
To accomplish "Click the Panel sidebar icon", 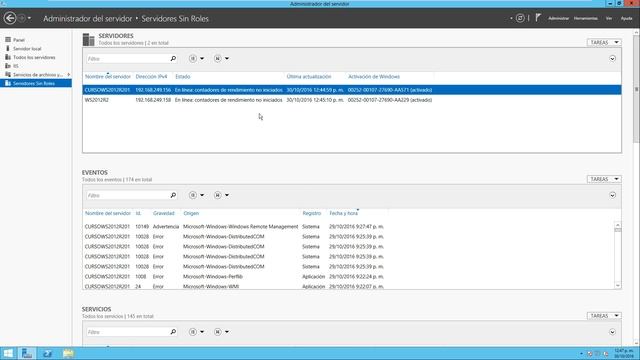I will pyautogui.click(x=8, y=40).
